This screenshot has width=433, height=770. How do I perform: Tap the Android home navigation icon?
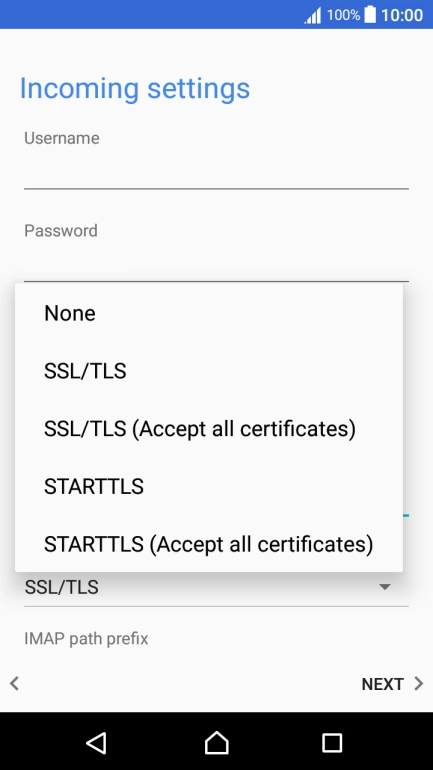[216, 742]
